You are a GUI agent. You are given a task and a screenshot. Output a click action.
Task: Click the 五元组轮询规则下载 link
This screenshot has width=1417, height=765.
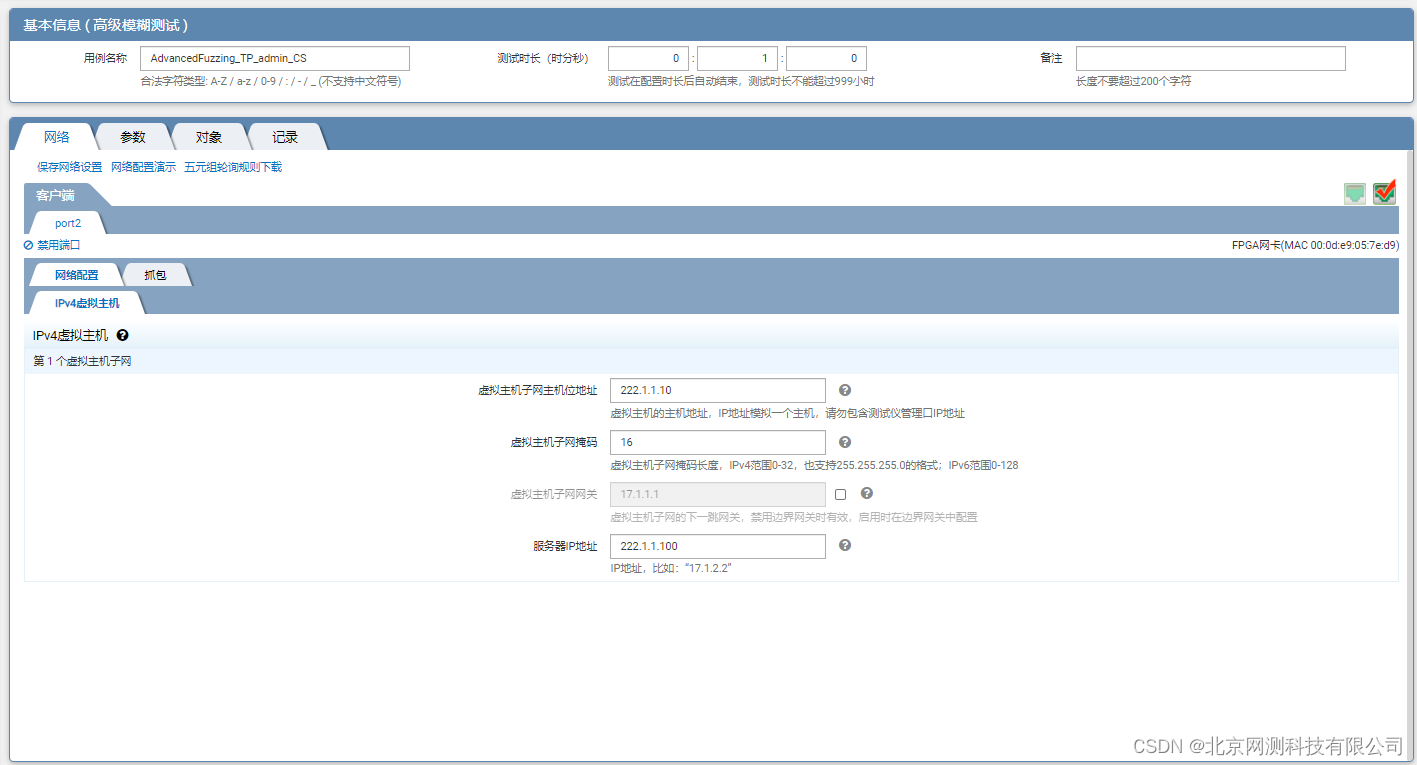(x=233, y=167)
